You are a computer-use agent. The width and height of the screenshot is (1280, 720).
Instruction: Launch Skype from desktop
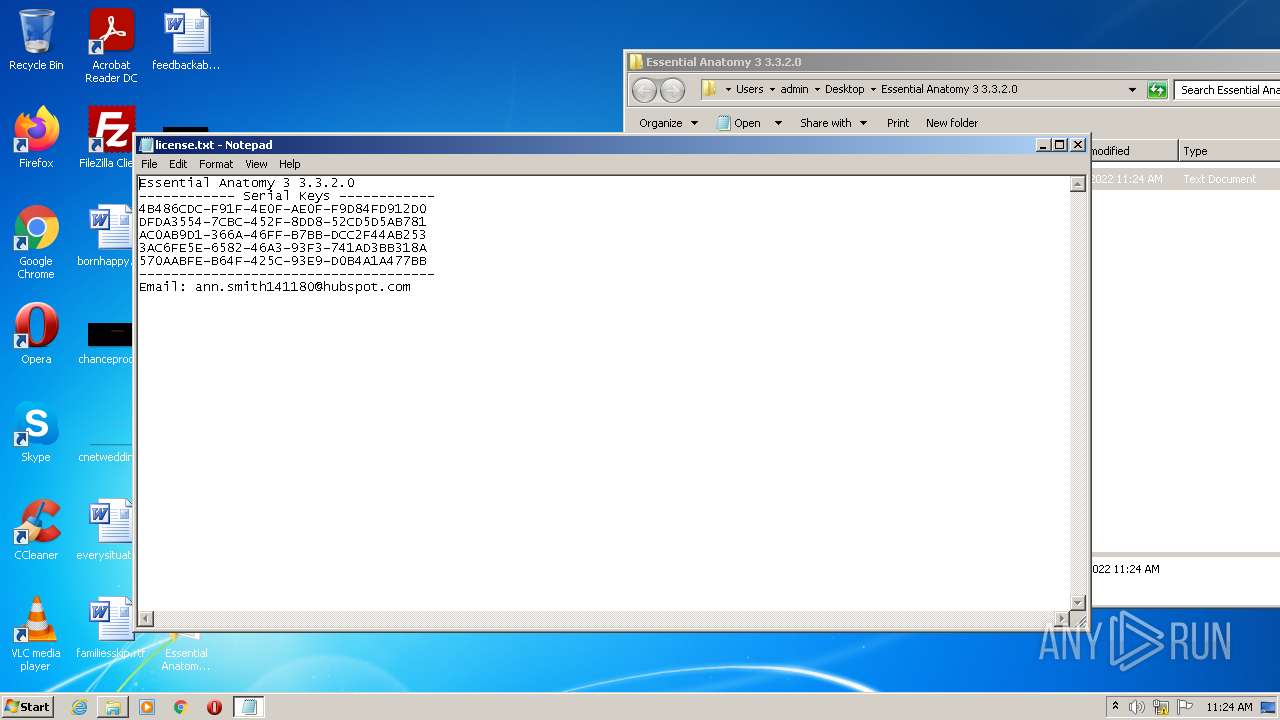pos(36,432)
